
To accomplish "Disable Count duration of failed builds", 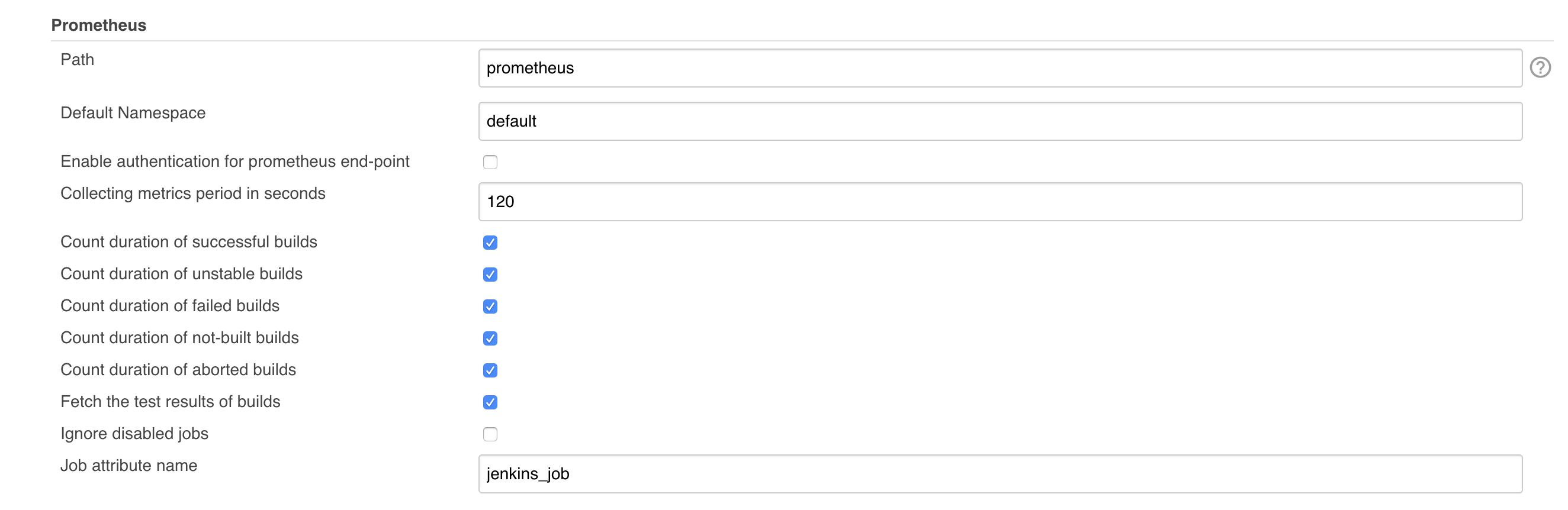I will [x=490, y=306].
